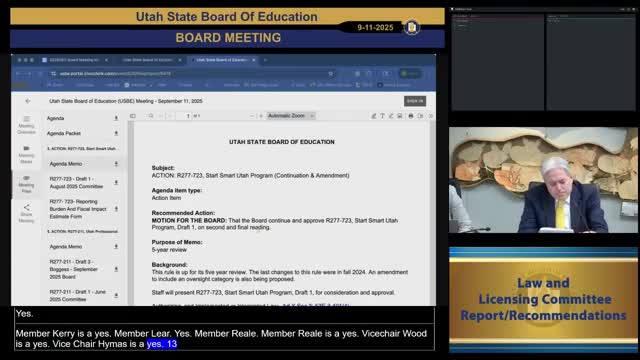Select the ACTION: R277-723 Start Smart Utah heading

(x=83, y=149)
